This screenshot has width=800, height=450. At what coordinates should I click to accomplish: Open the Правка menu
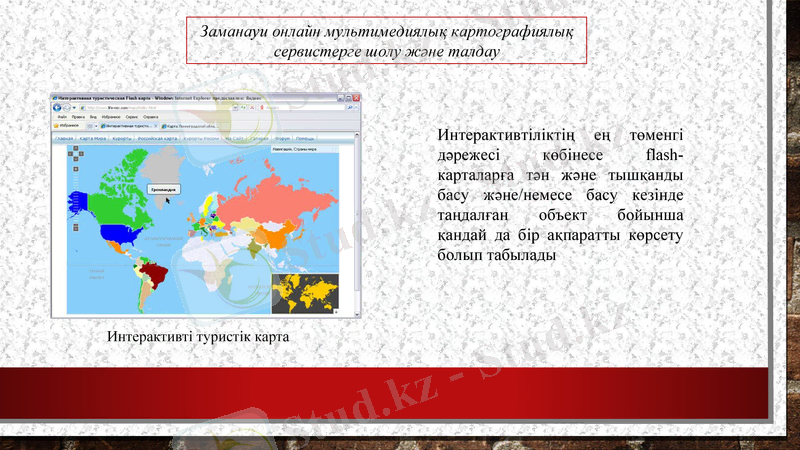point(78,117)
